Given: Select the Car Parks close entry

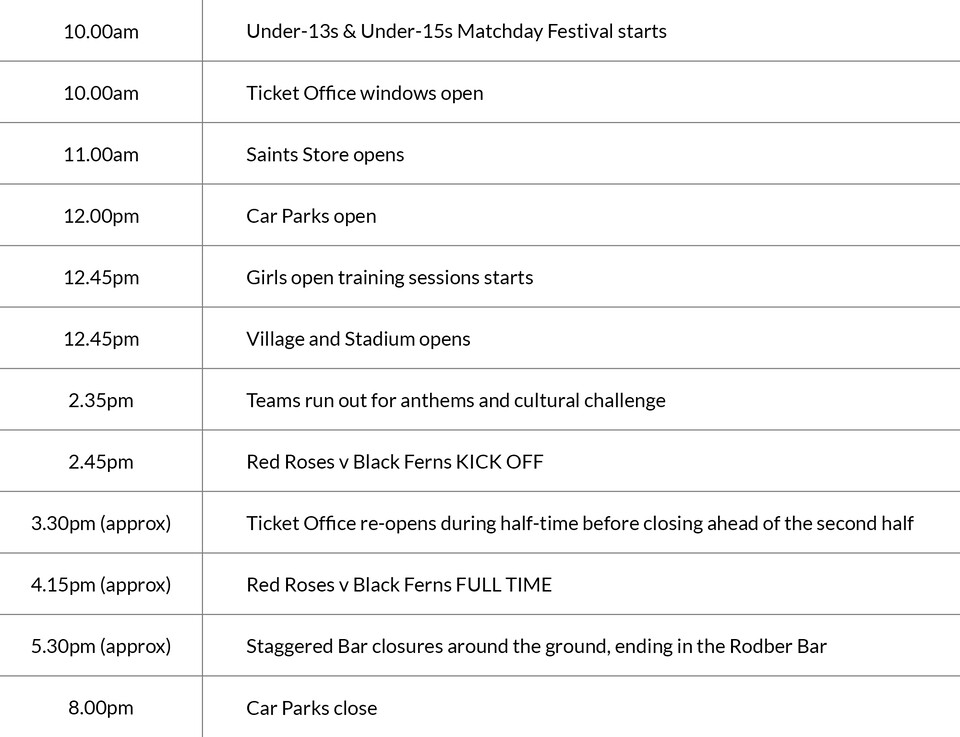Looking at the screenshot, I should click(x=311, y=708).
